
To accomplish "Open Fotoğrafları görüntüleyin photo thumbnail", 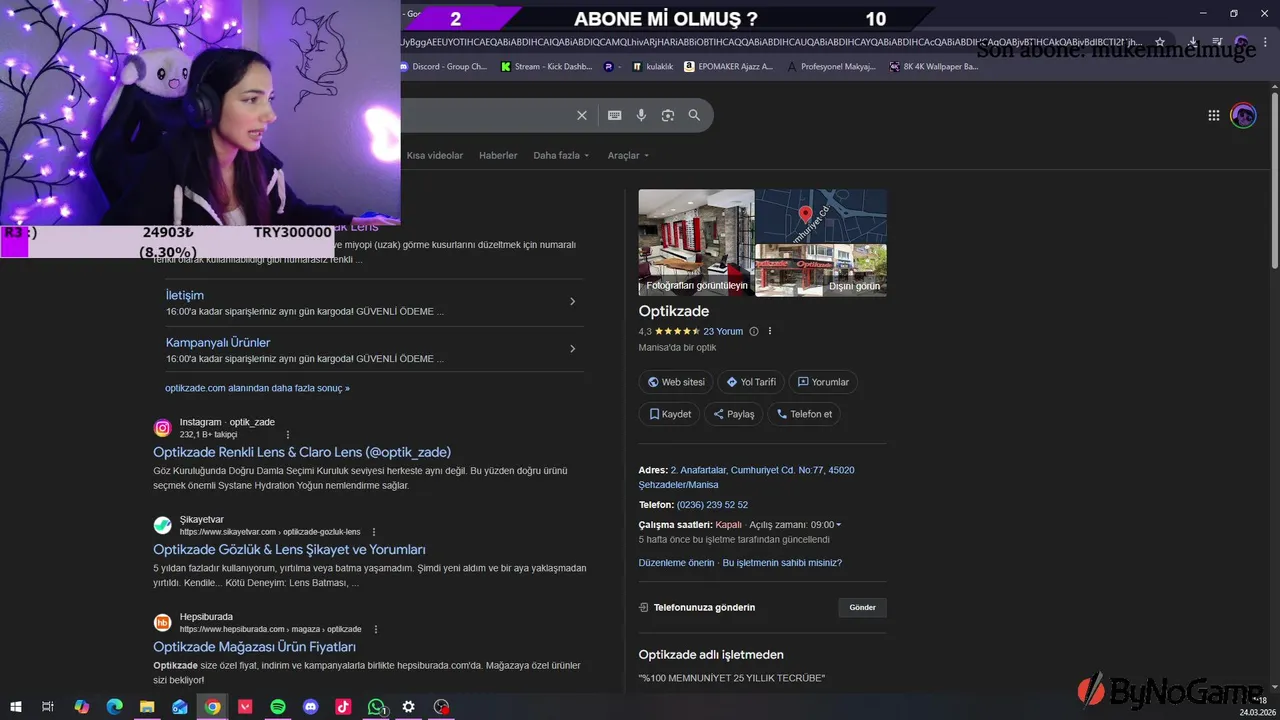I will point(697,243).
